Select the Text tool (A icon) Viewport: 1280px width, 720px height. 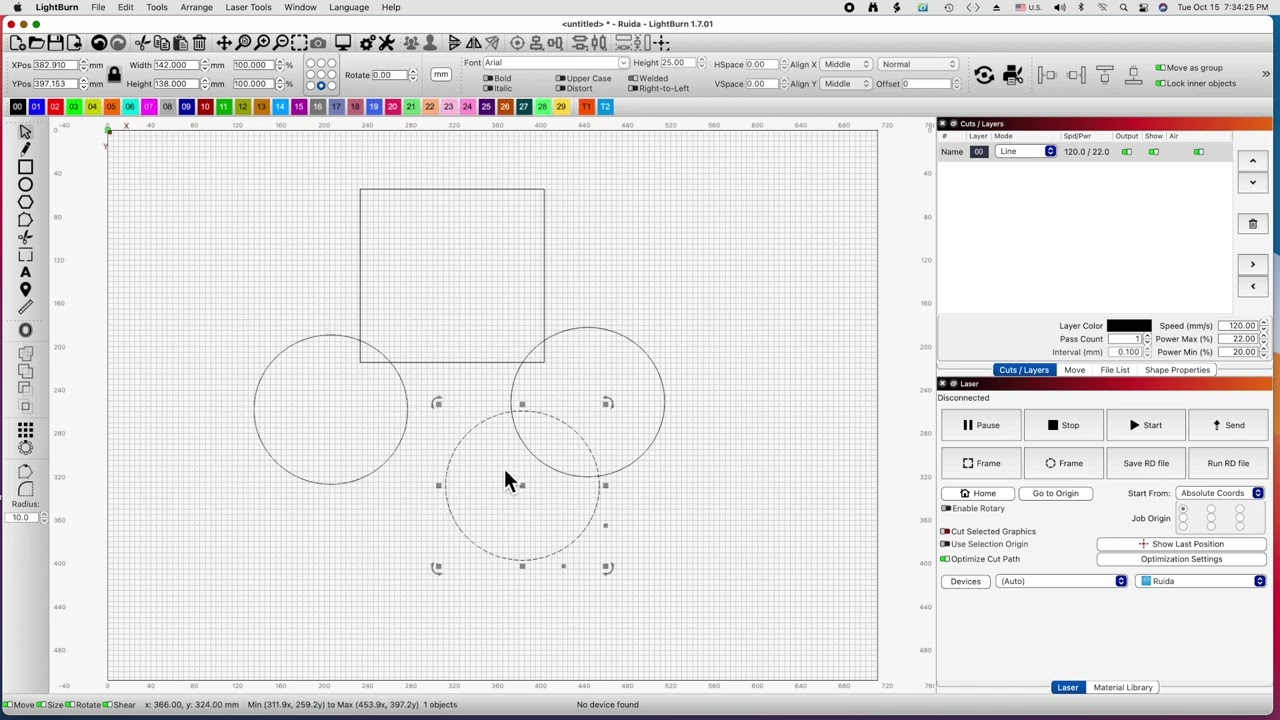pyautogui.click(x=25, y=272)
